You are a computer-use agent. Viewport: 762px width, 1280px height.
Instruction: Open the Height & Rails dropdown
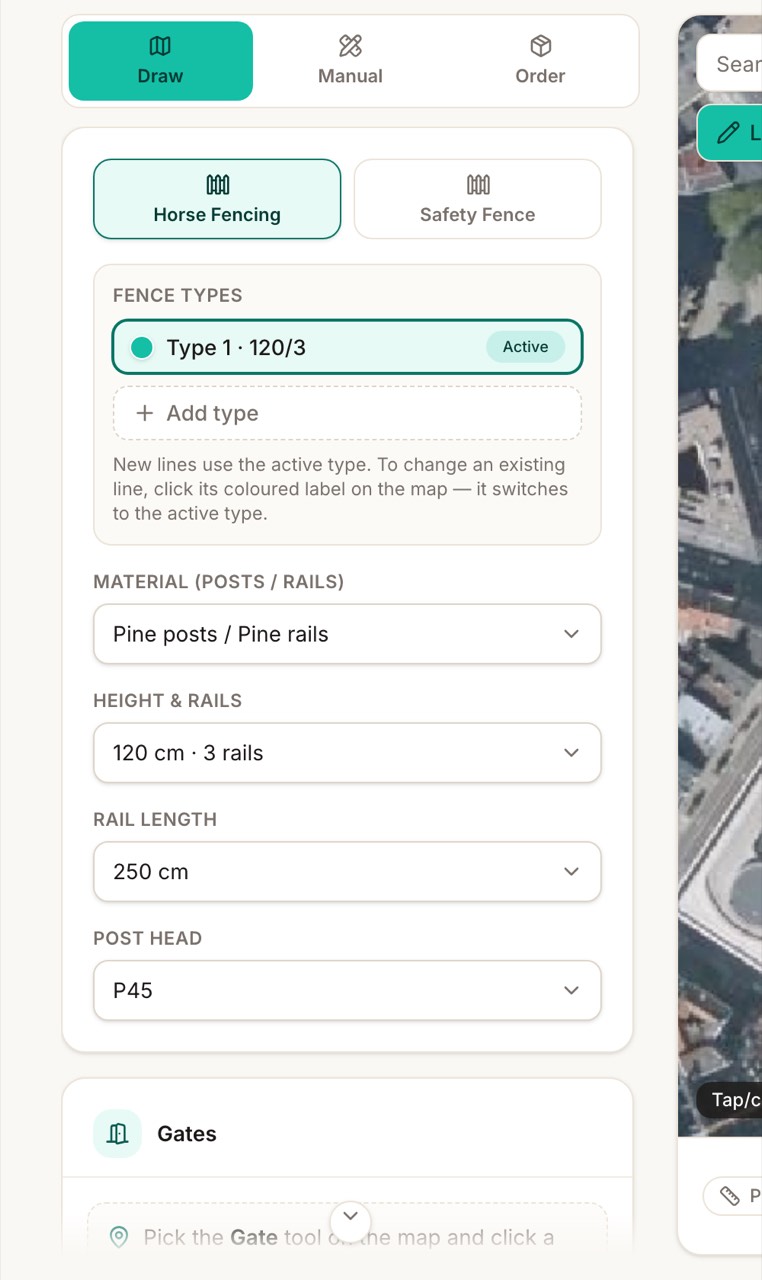(x=347, y=753)
